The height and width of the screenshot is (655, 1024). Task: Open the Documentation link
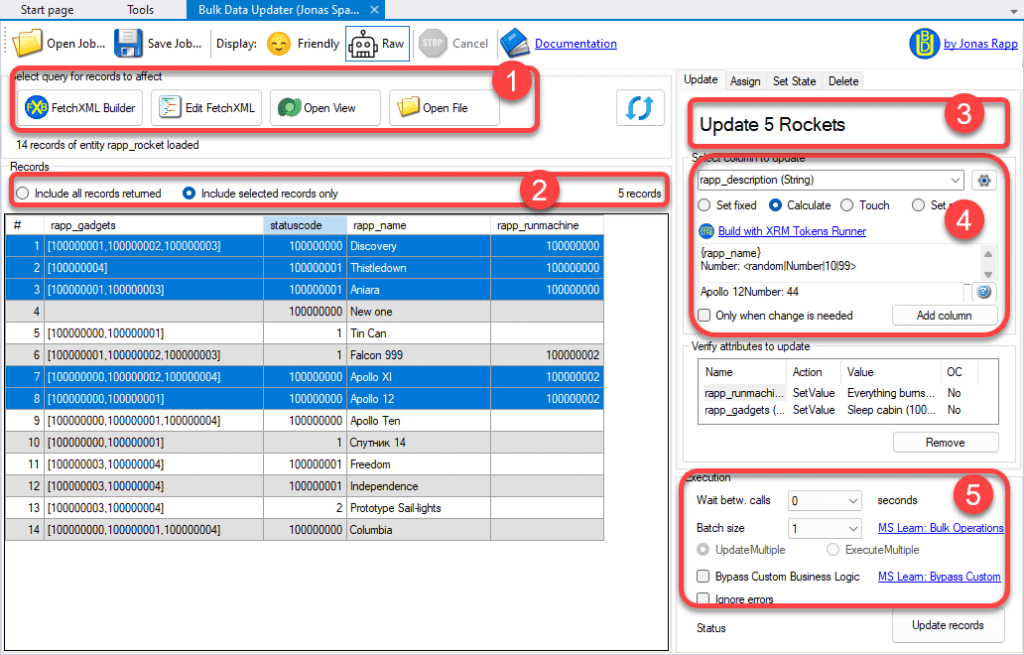point(575,44)
